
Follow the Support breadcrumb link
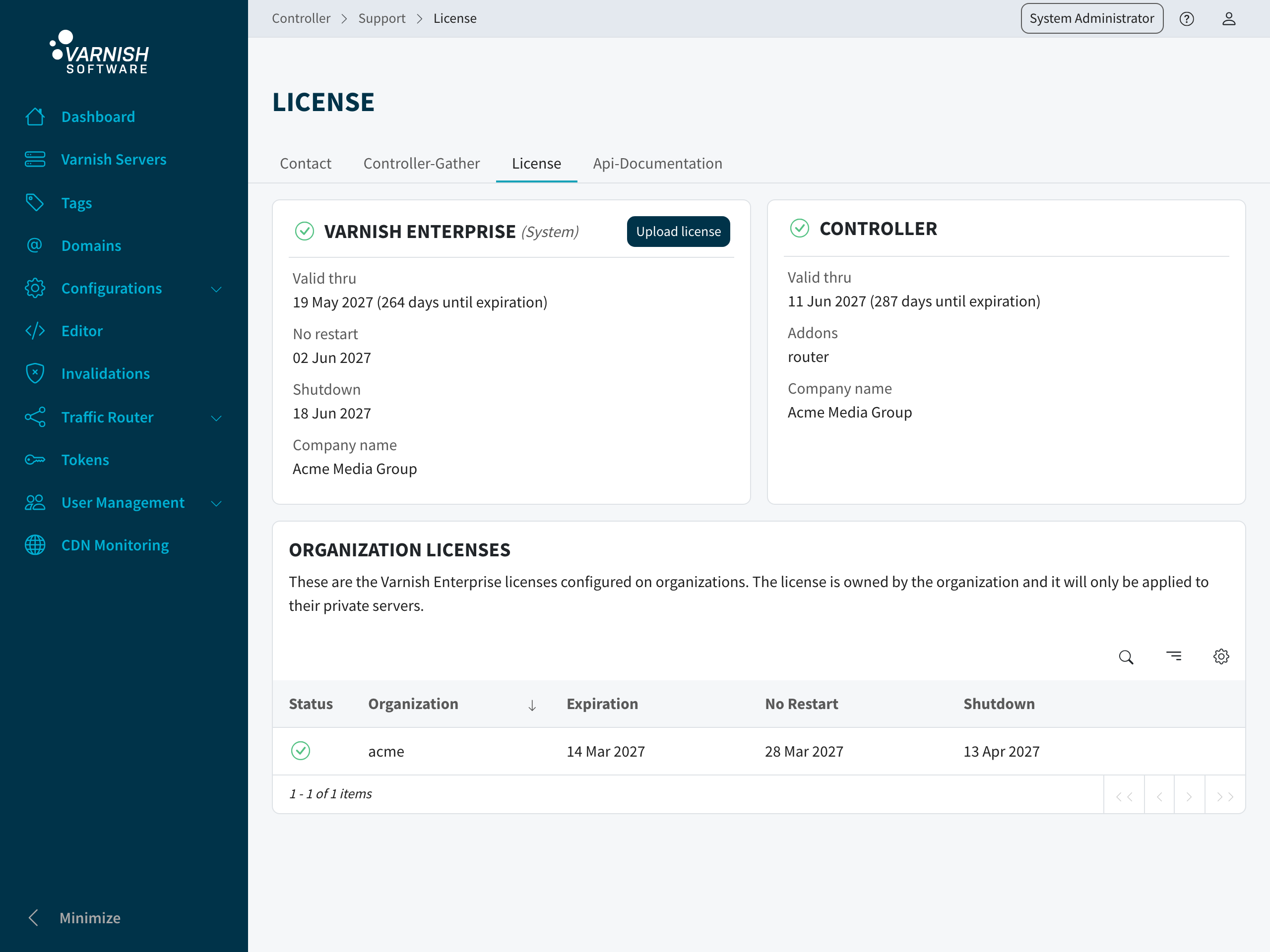tap(382, 18)
